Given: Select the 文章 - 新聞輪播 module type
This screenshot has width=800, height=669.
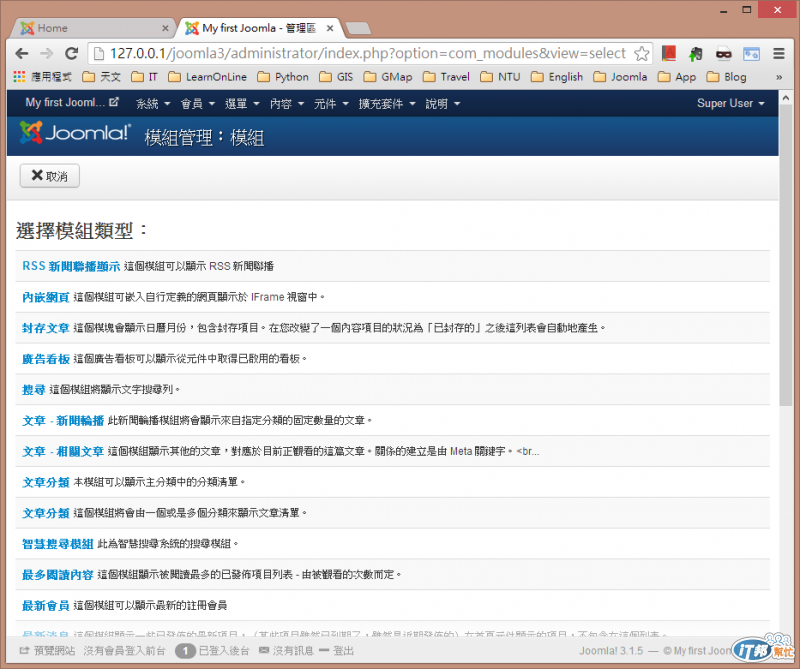Looking at the screenshot, I should [63, 420].
